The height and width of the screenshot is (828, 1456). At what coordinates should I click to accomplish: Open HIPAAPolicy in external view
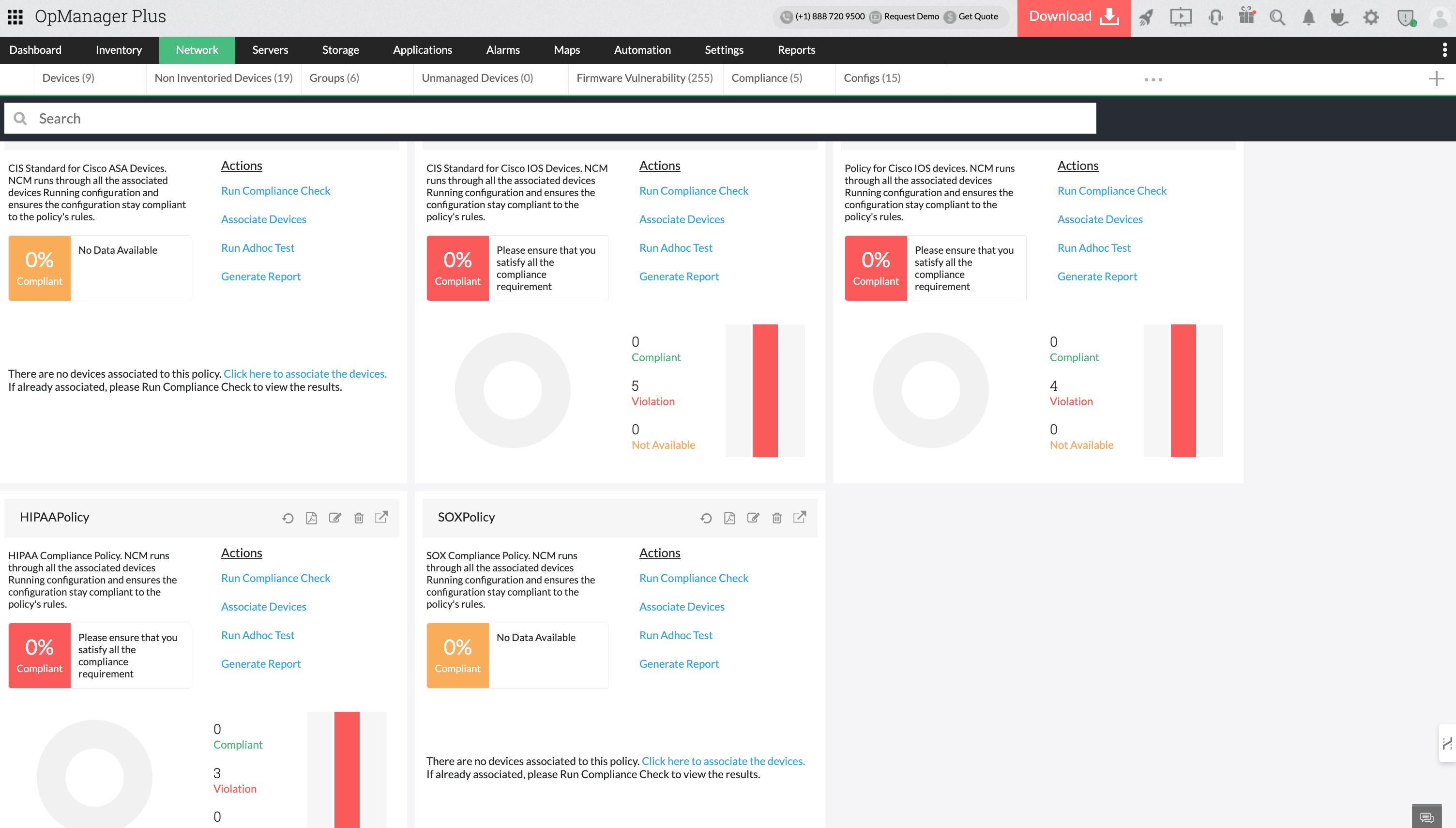tap(381, 517)
